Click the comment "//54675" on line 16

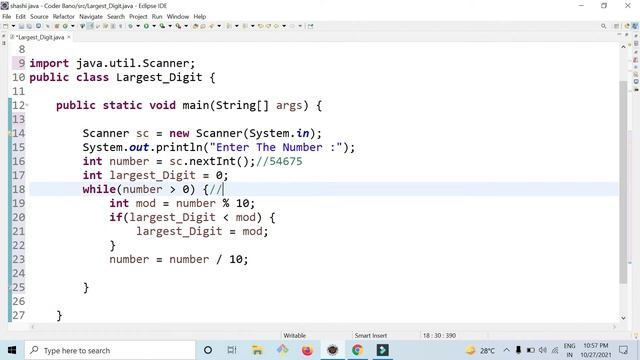279,161
